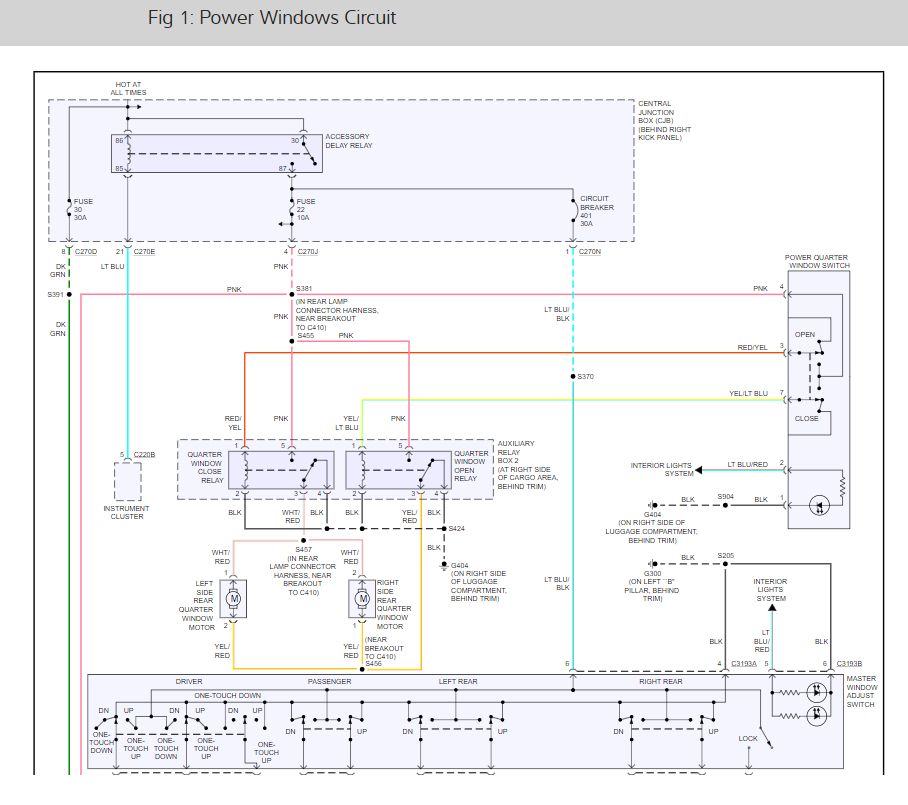Click the RED/YEL wire label near pin 3
The width and height of the screenshot is (908, 805).
click(752, 347)
